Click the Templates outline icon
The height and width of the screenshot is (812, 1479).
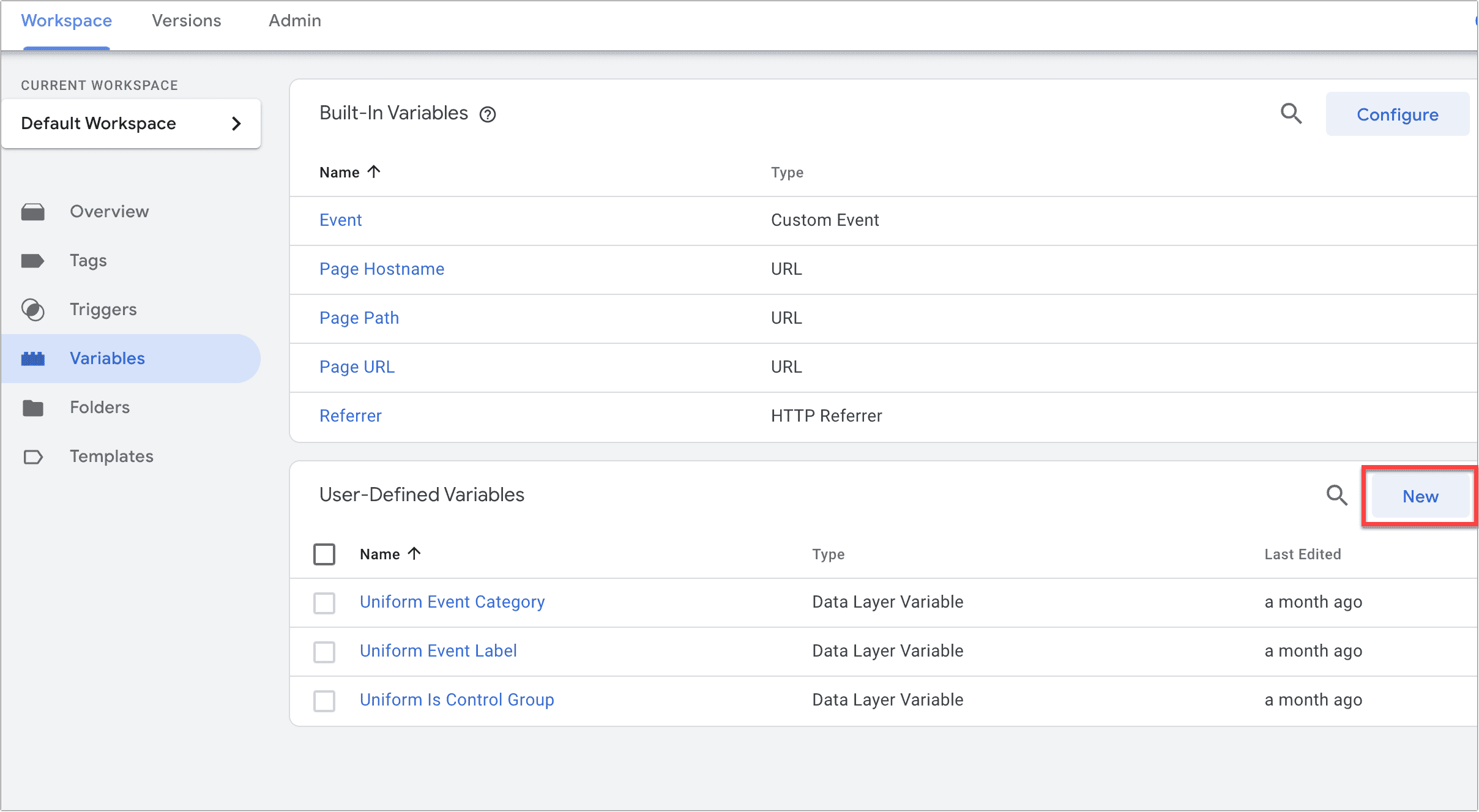pos(33,456)
